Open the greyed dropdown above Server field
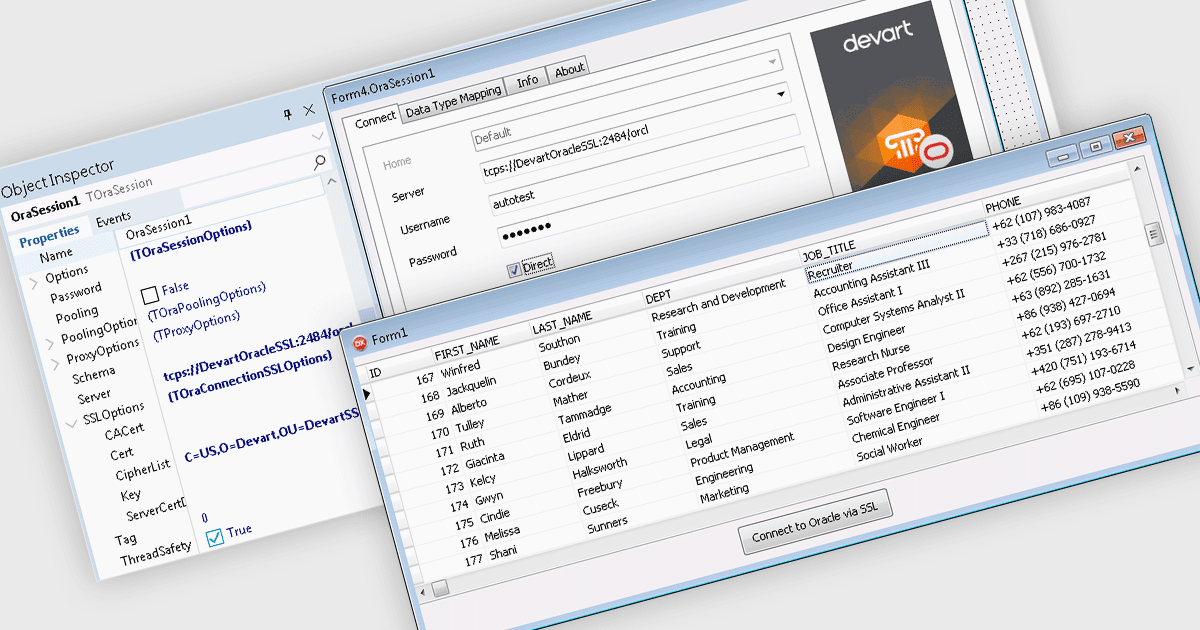1200x630 pixels. (771, 63)
